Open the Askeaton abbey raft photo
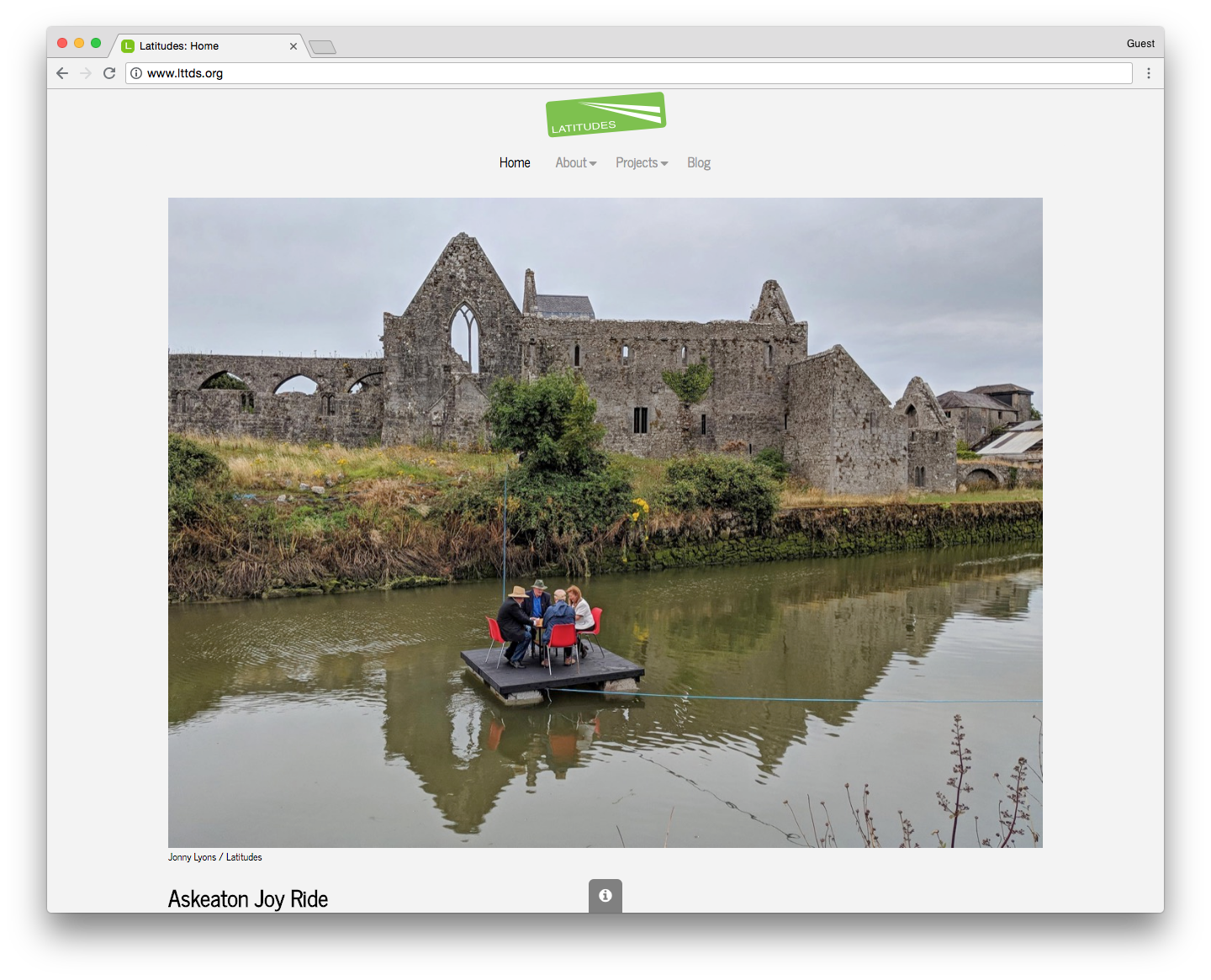The image size is (1211, 980). coord(605,522)
